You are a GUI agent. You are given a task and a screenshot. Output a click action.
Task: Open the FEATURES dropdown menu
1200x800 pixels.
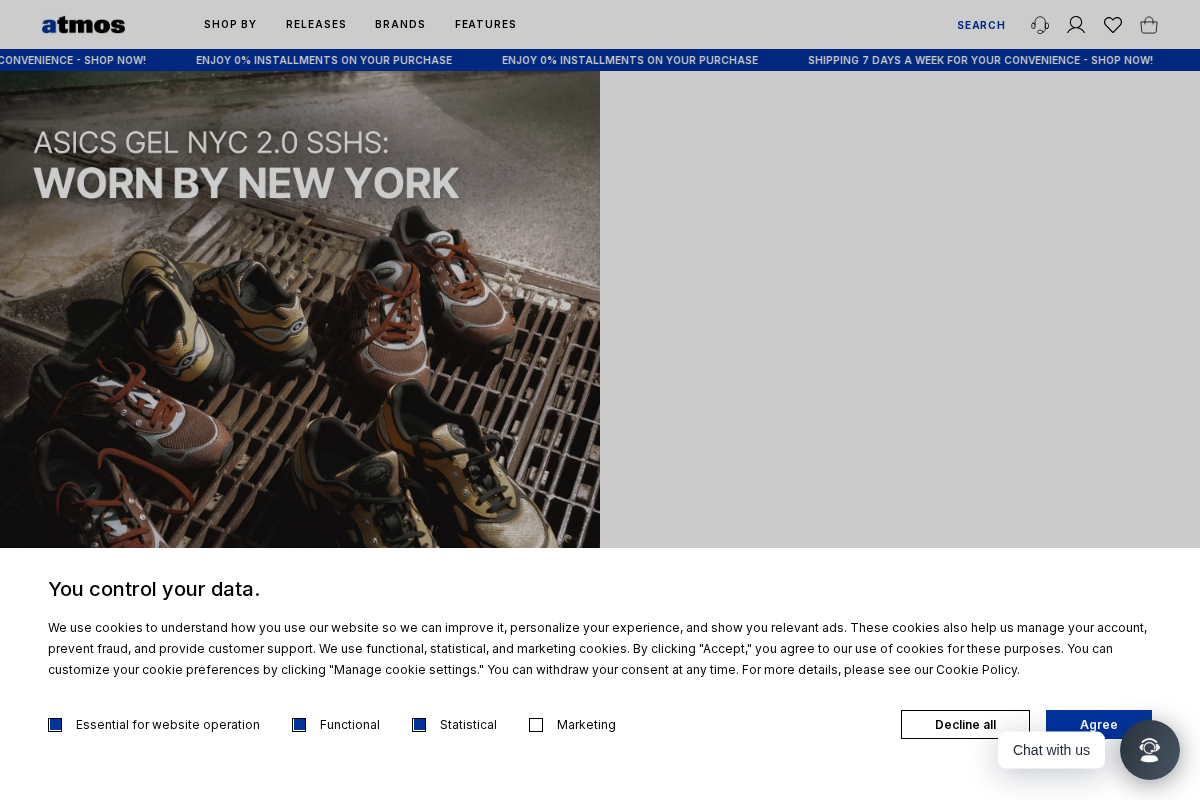coord(485,24)
